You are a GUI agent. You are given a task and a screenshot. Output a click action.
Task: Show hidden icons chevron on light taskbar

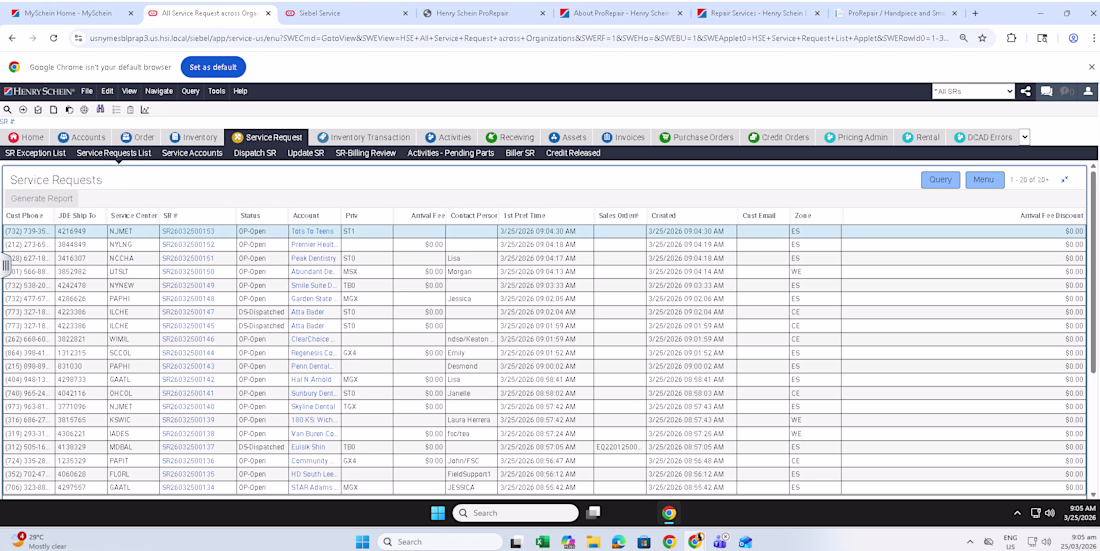coord(970,542)
